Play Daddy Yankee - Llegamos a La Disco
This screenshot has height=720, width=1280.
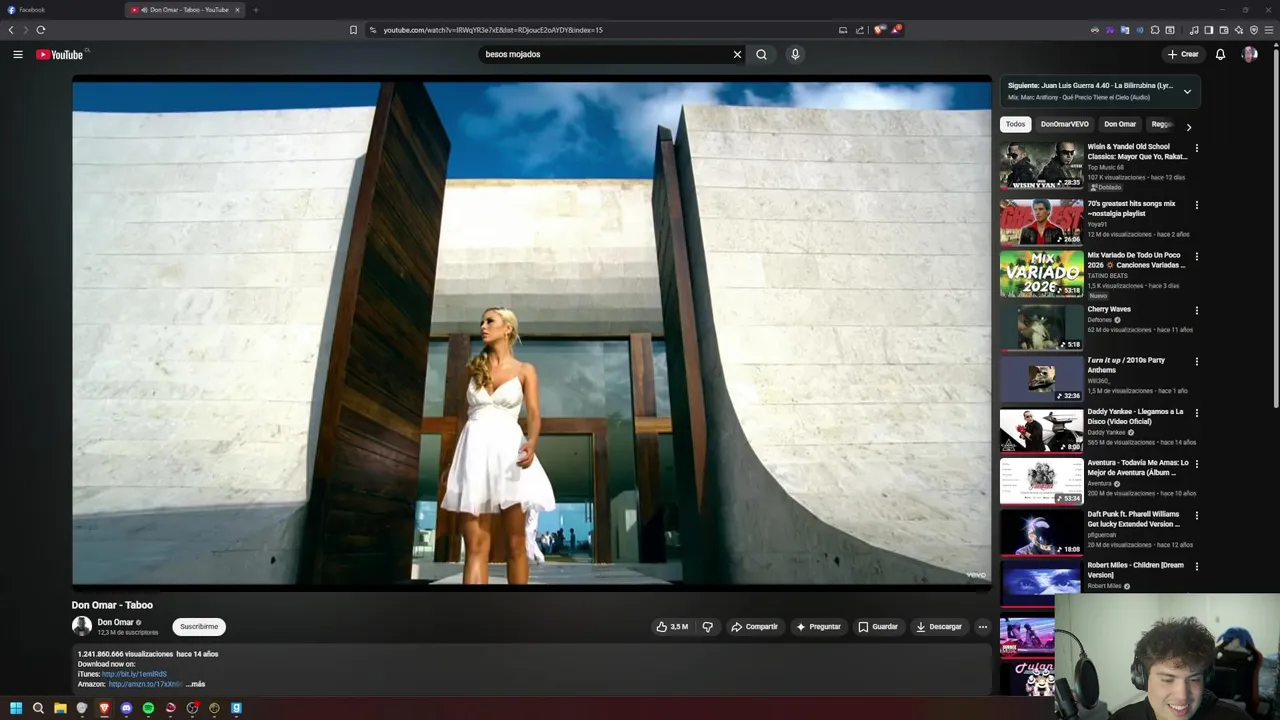click(1041, 430)
